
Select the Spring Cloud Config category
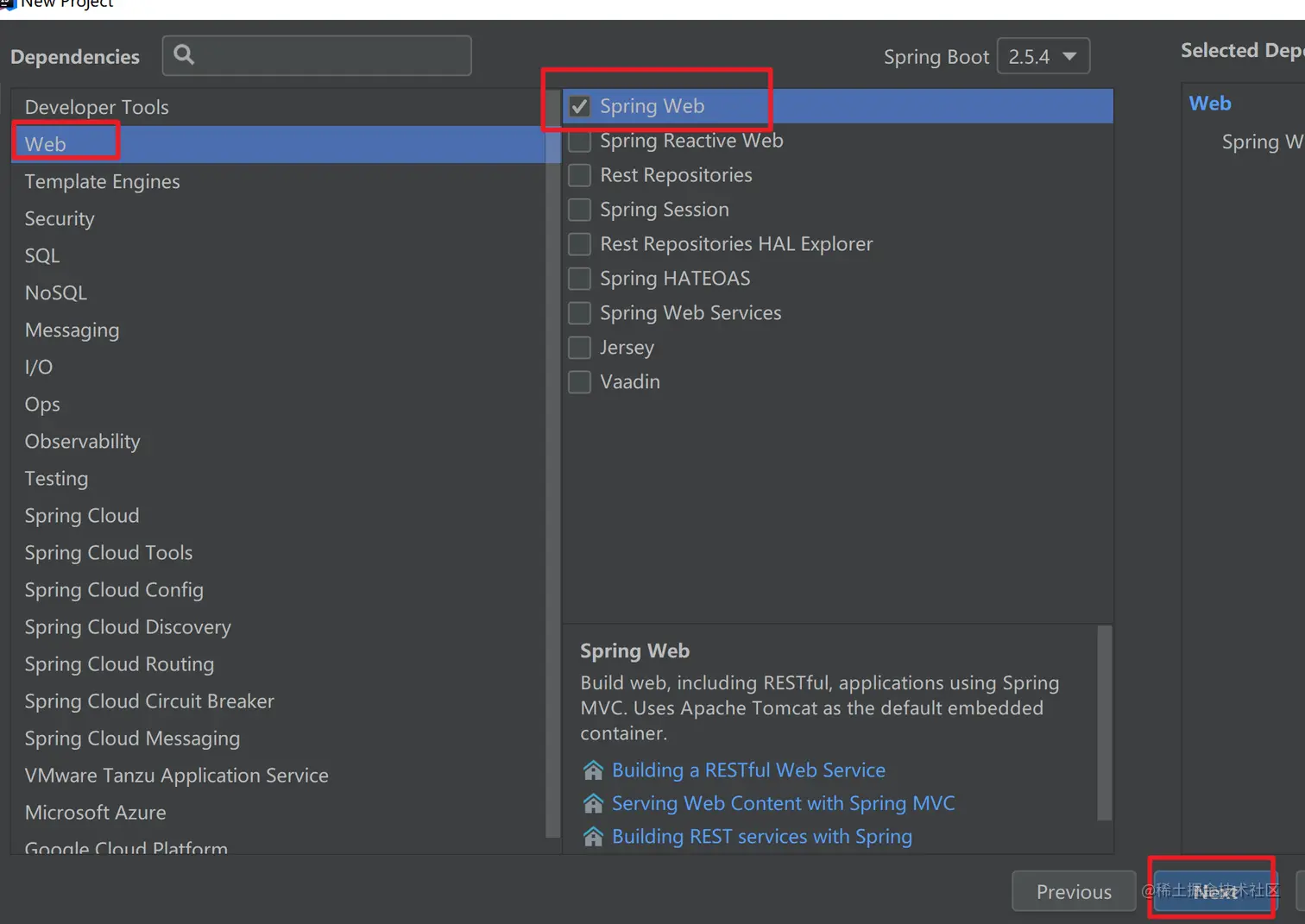[279, 589]
